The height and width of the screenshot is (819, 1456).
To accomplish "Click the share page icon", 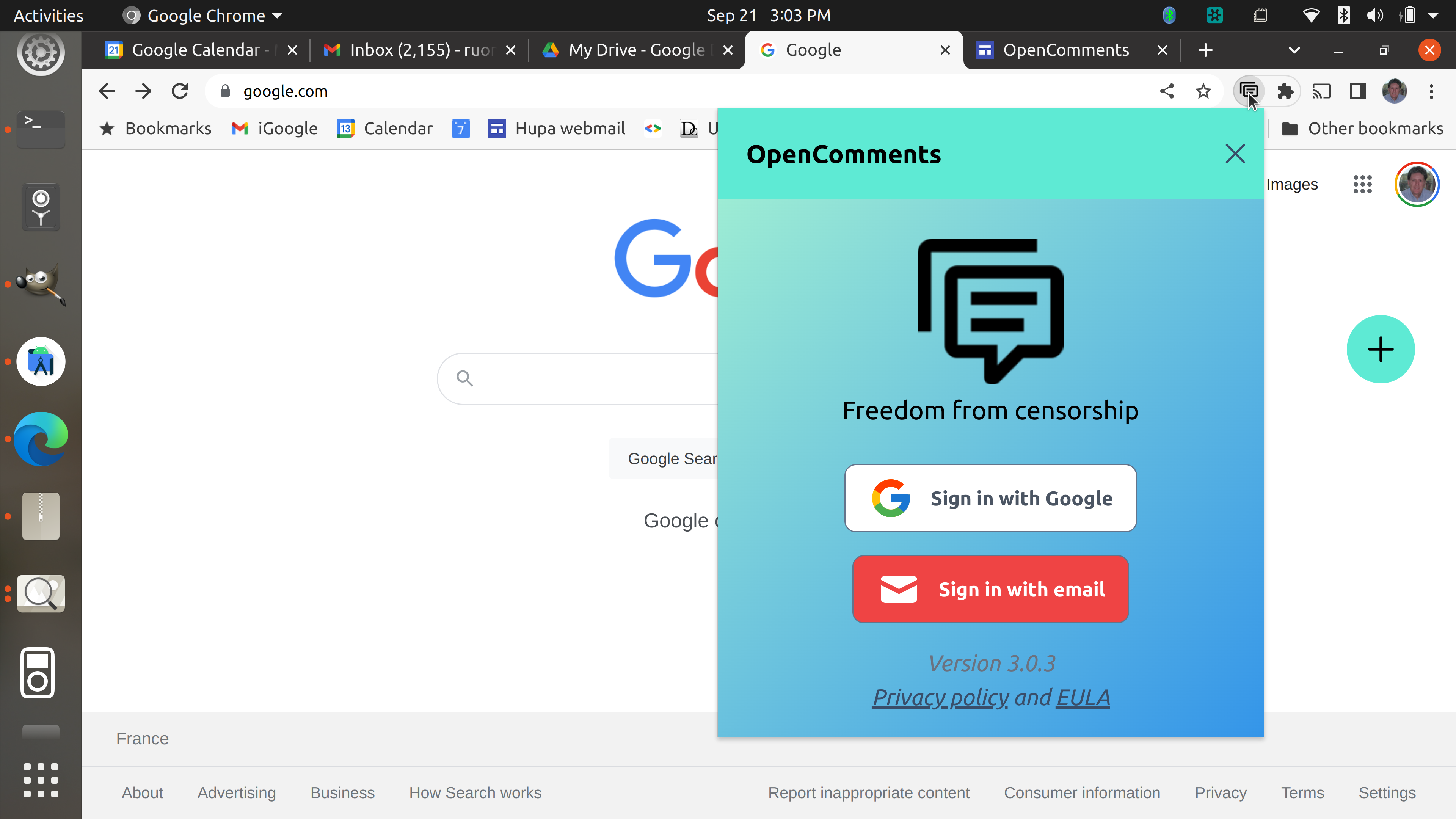I will [1167, 91].
